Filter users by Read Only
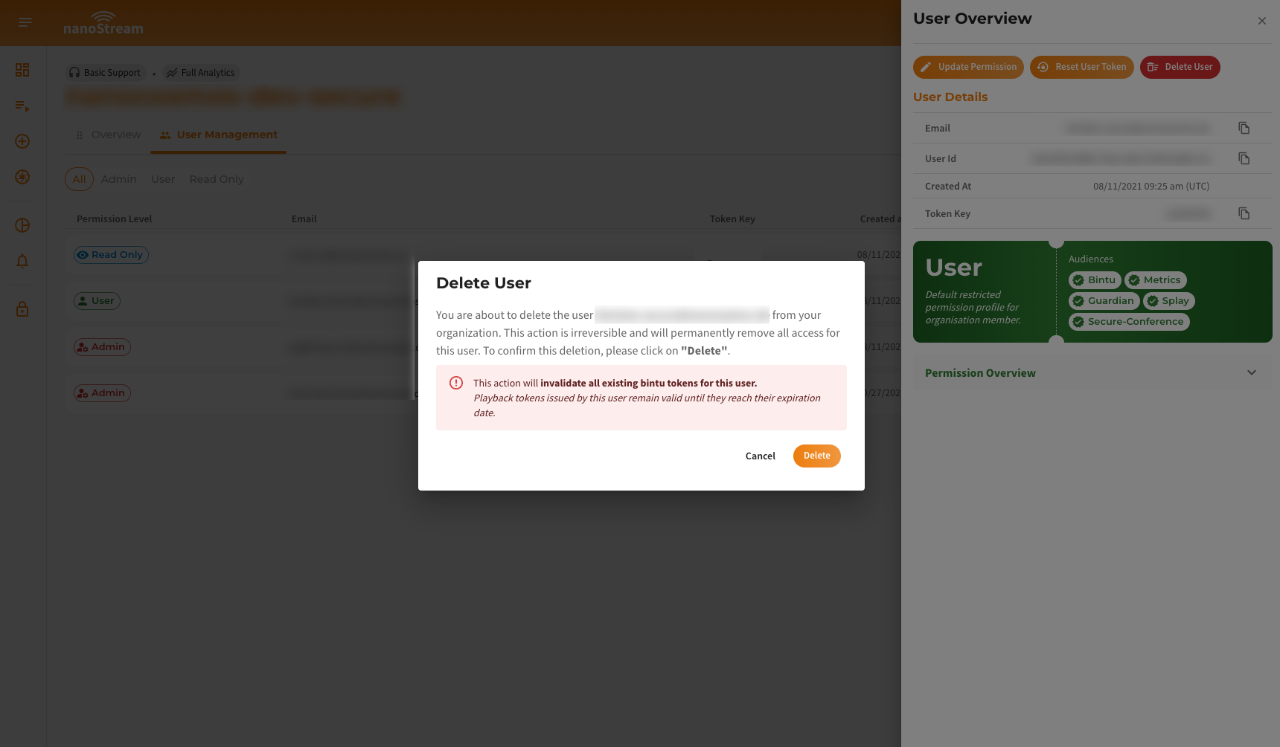The image size is (1280, 747). pos(217,179)
